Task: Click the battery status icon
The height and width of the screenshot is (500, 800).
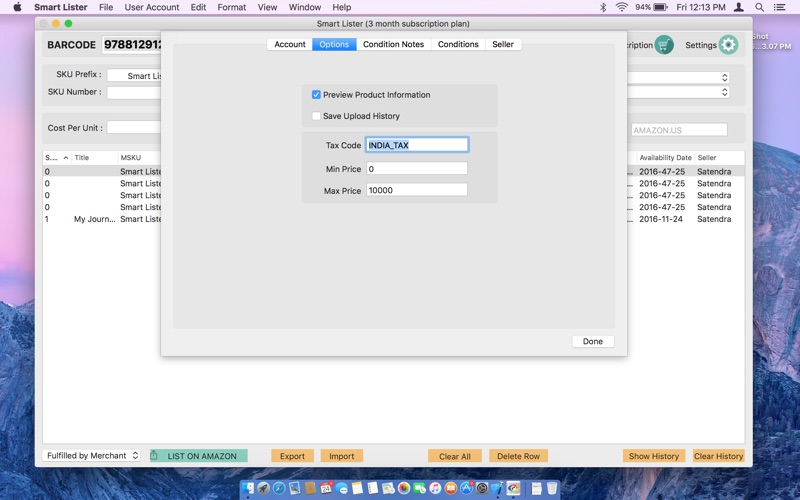Action: (660, 7)
